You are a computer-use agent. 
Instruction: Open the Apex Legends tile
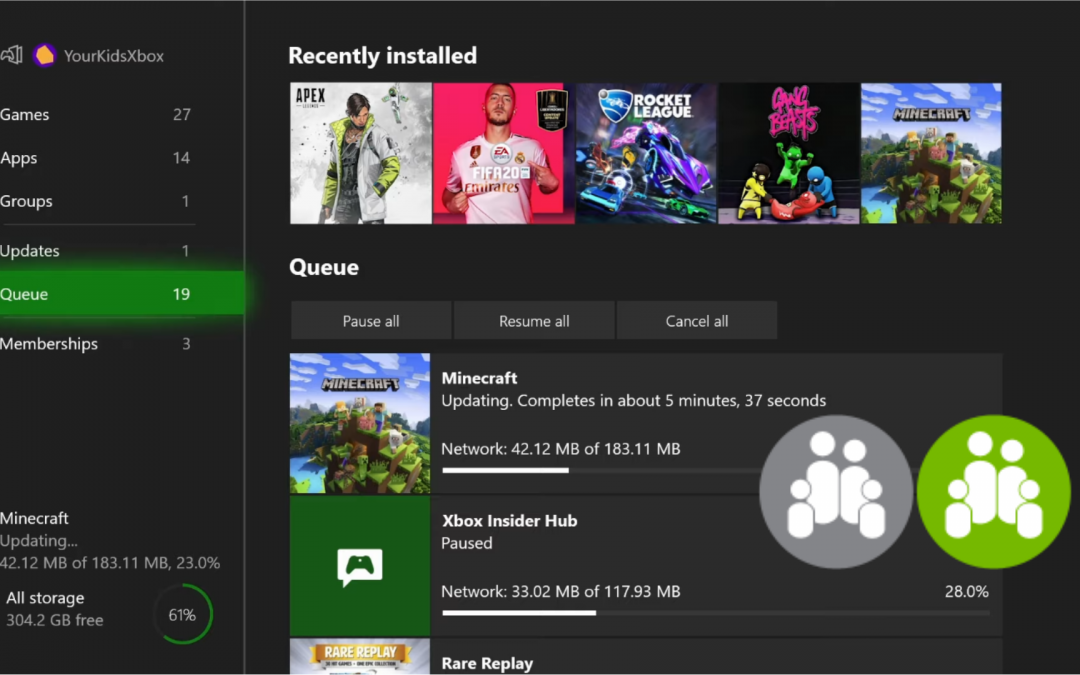point(360,153)
